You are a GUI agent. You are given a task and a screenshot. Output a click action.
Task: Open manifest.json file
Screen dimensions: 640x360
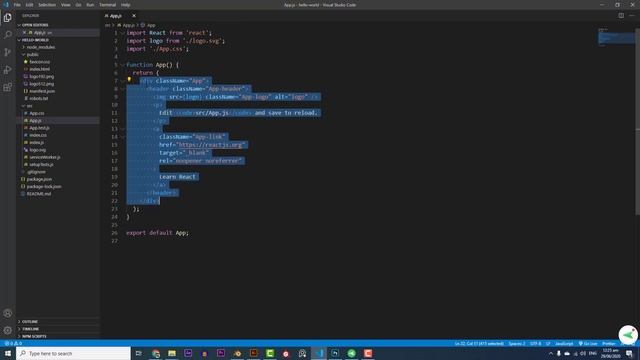pos(42,91)
